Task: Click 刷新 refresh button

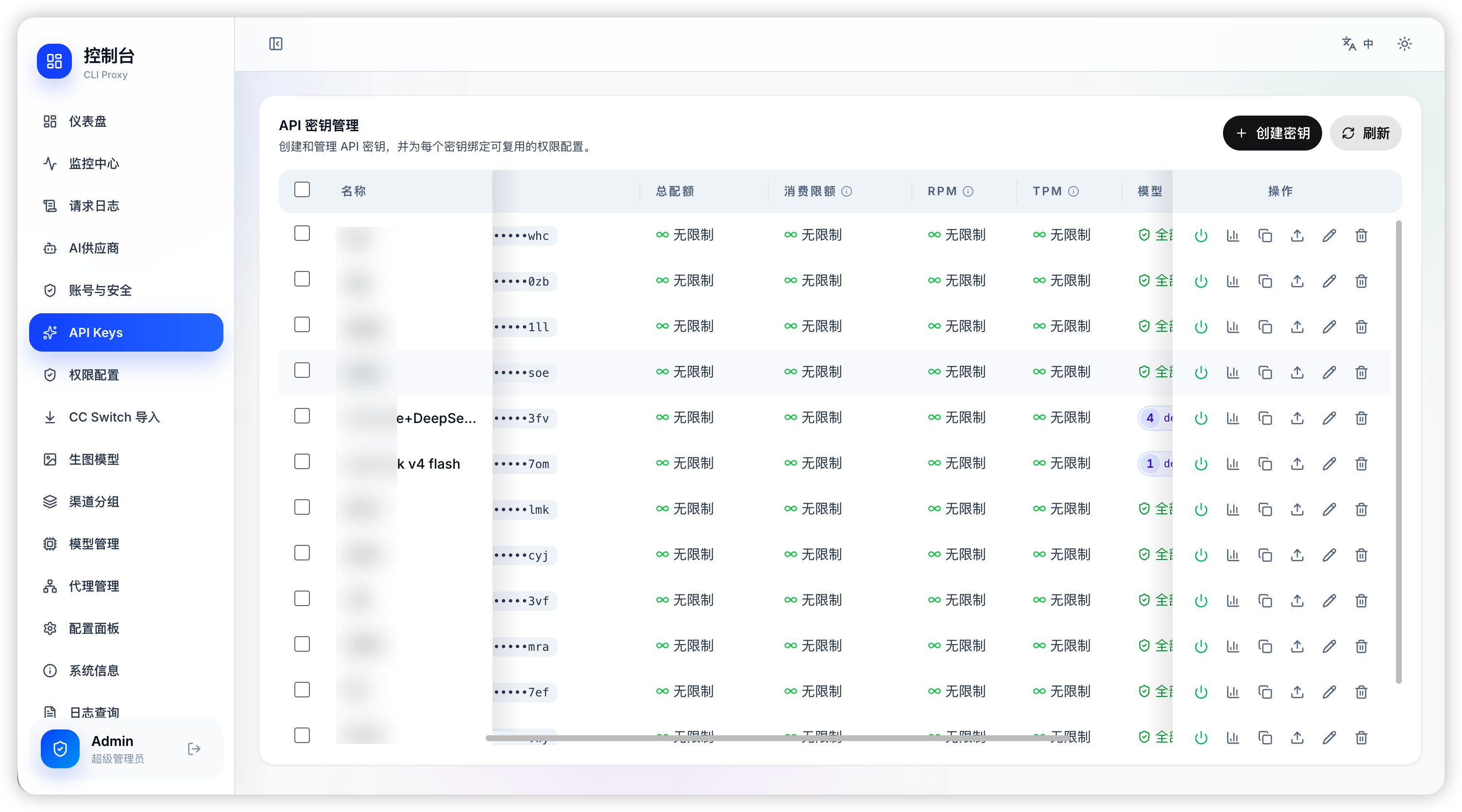Action: (x=1365, y=134)
